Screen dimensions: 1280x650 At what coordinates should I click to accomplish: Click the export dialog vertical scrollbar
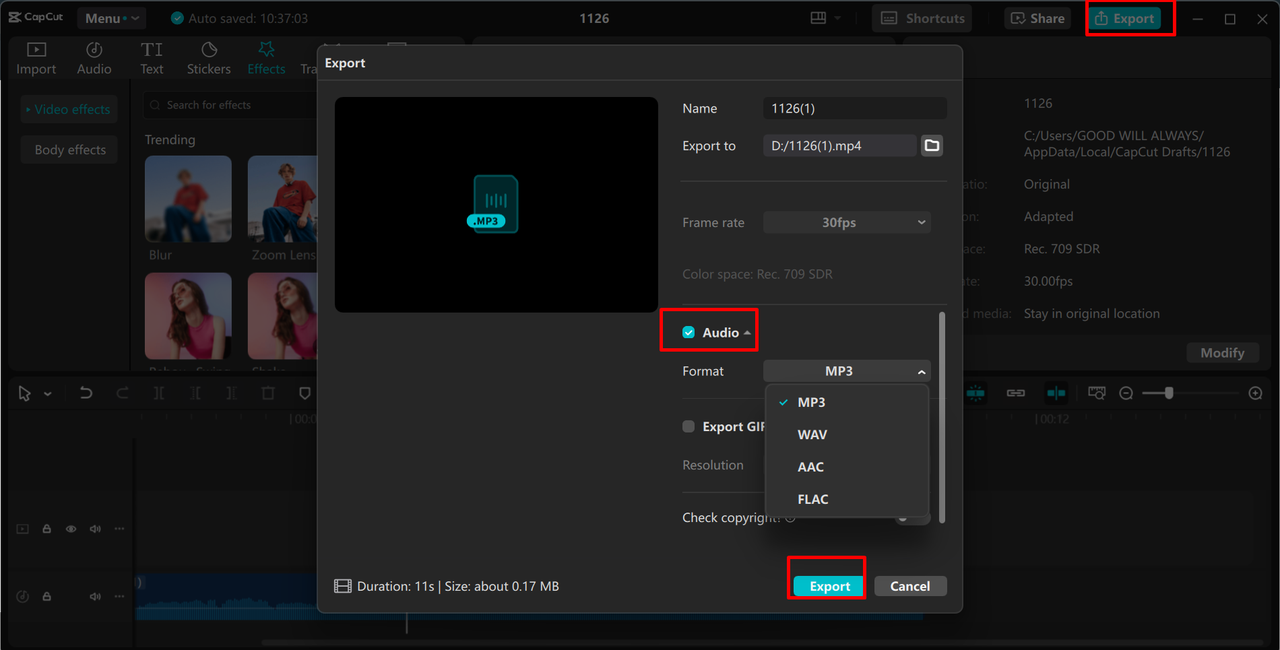click(x=940, y=418)
